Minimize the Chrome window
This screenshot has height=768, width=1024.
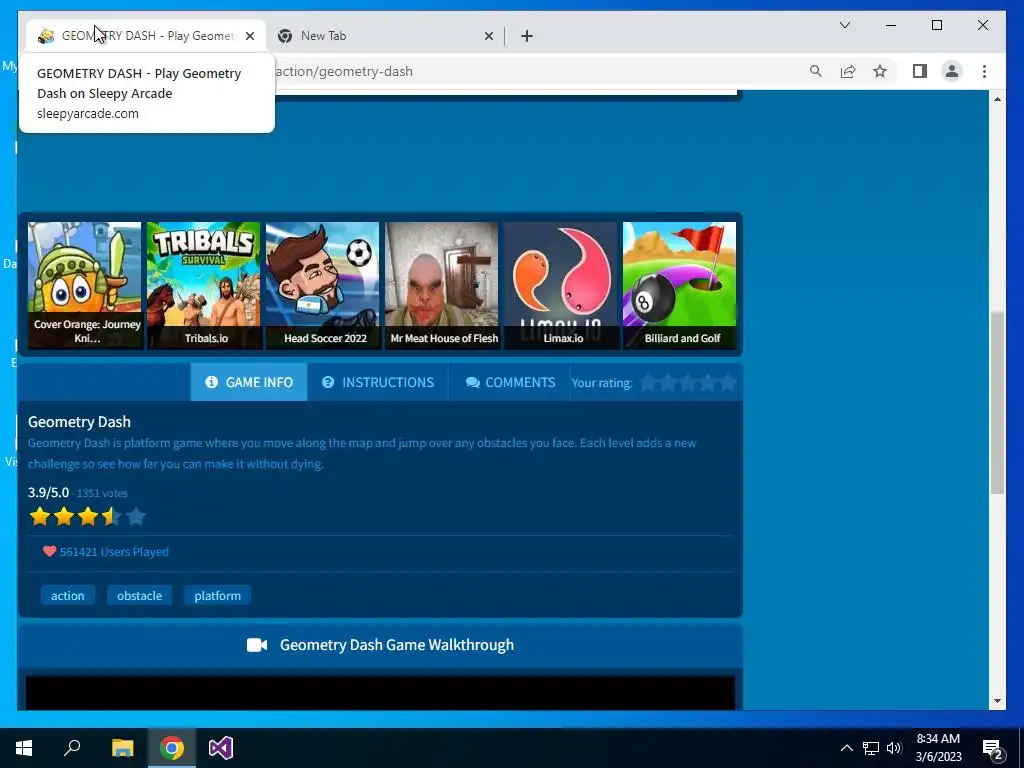coord(891,25)
